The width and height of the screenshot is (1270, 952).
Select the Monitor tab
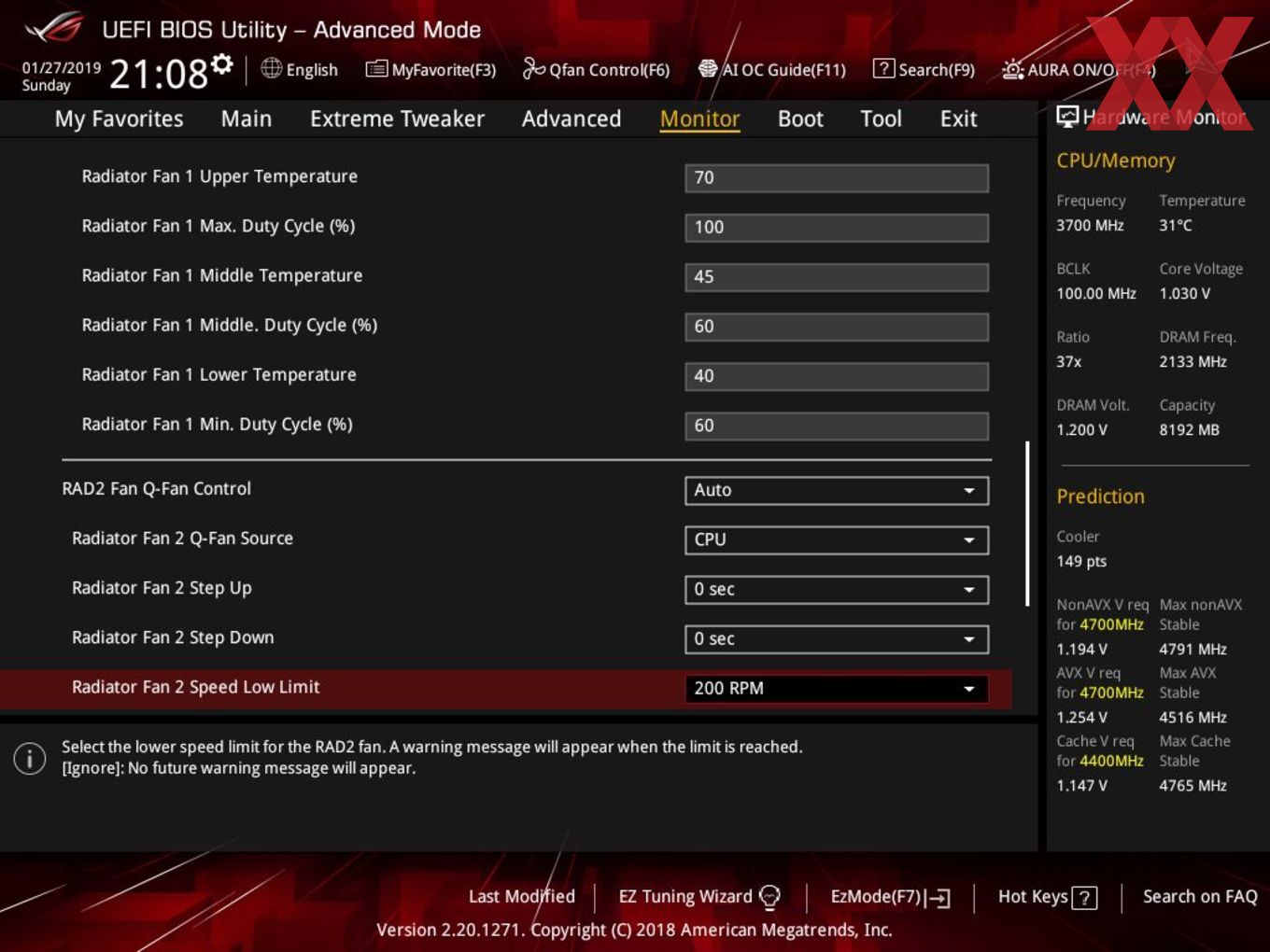point(700,119)
